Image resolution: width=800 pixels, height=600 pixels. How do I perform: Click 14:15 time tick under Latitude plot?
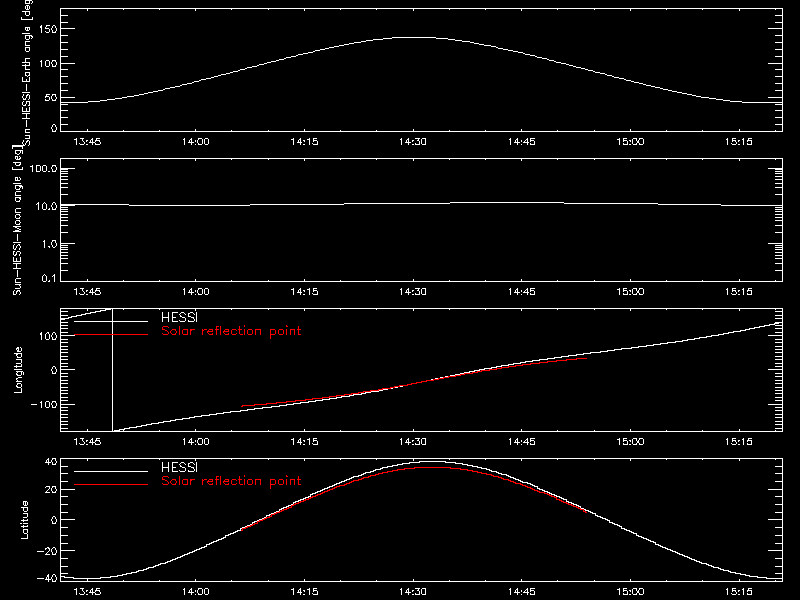click(304, 591)
